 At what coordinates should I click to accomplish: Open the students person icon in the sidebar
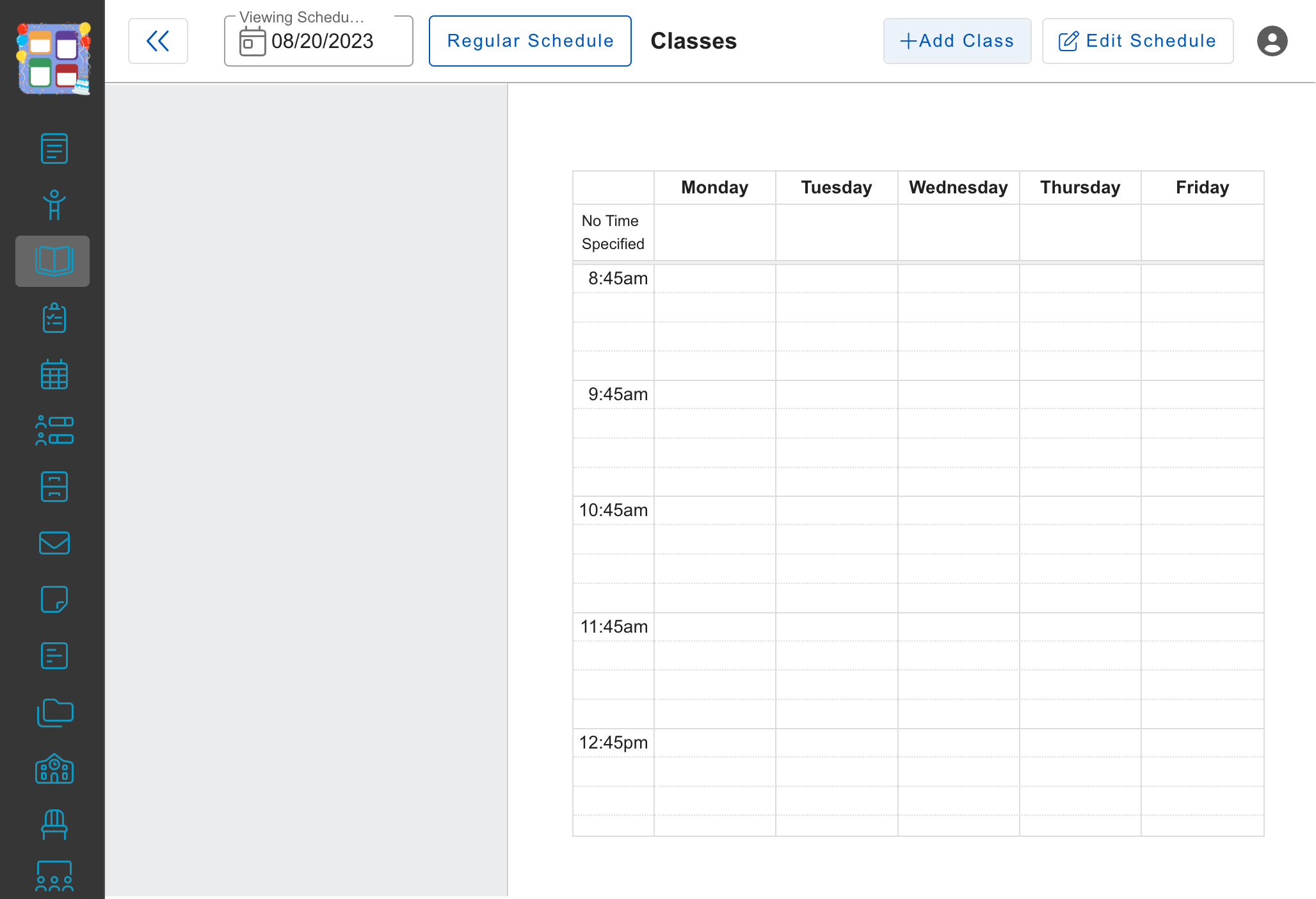tap(54, 205)
